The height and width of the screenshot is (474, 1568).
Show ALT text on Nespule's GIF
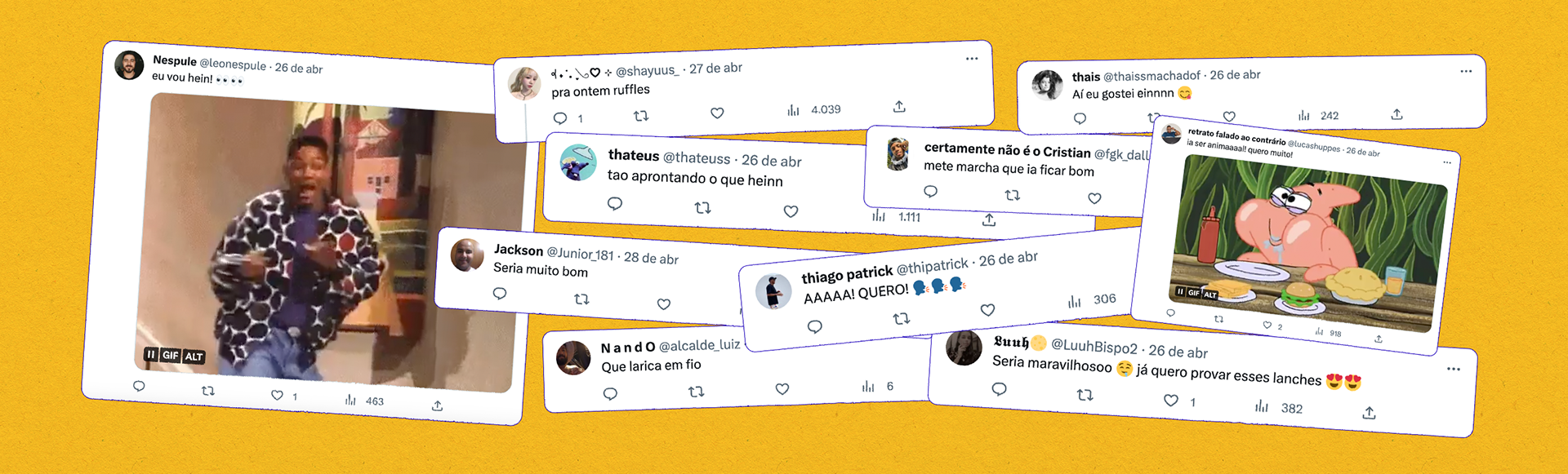coord(194,357)
